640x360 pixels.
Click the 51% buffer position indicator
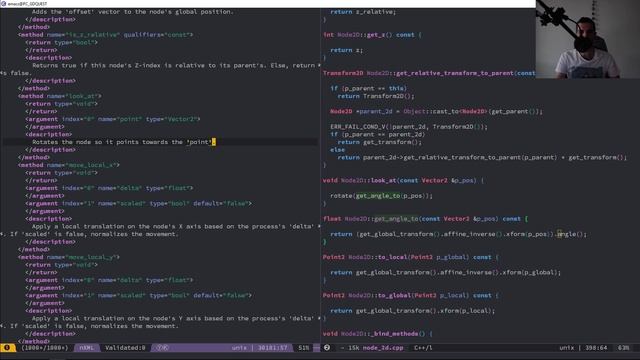(303, 348)
